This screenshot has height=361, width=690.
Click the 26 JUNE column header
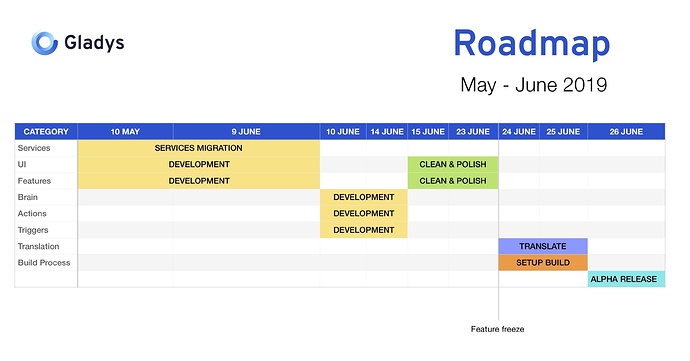pos(626,132)
